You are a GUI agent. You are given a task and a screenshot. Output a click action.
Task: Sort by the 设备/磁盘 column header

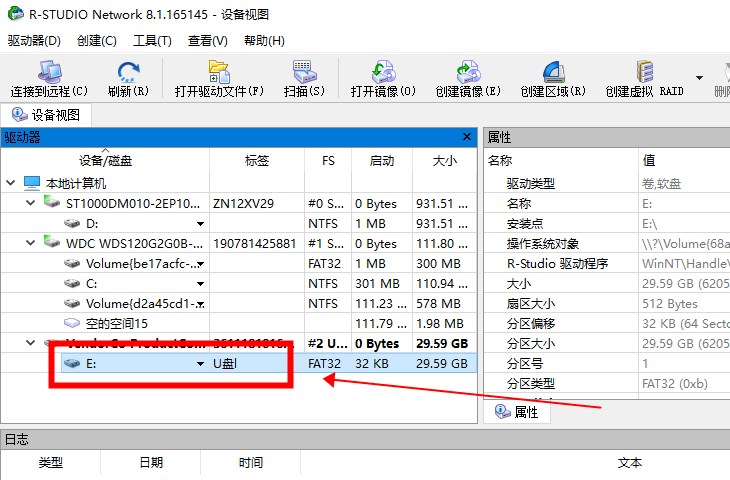(x=105, y=161)
